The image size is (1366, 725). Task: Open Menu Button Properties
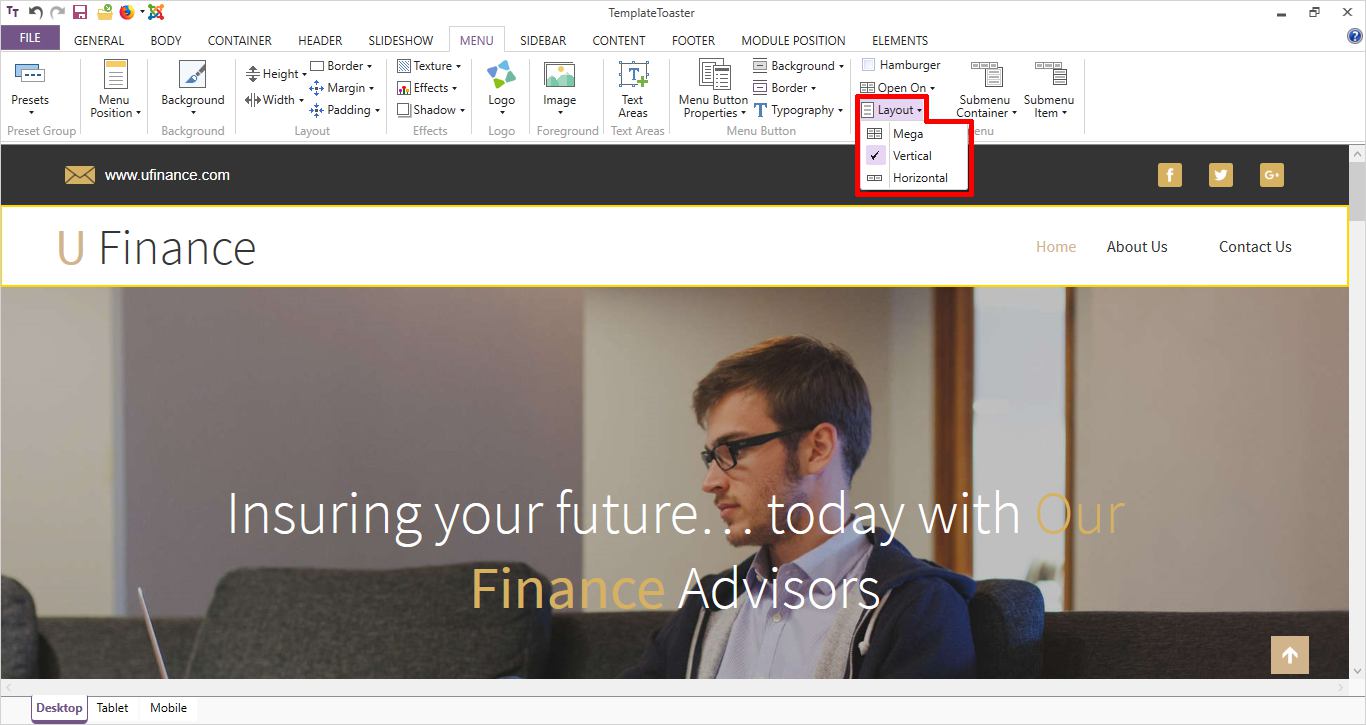tap(713, 76)
